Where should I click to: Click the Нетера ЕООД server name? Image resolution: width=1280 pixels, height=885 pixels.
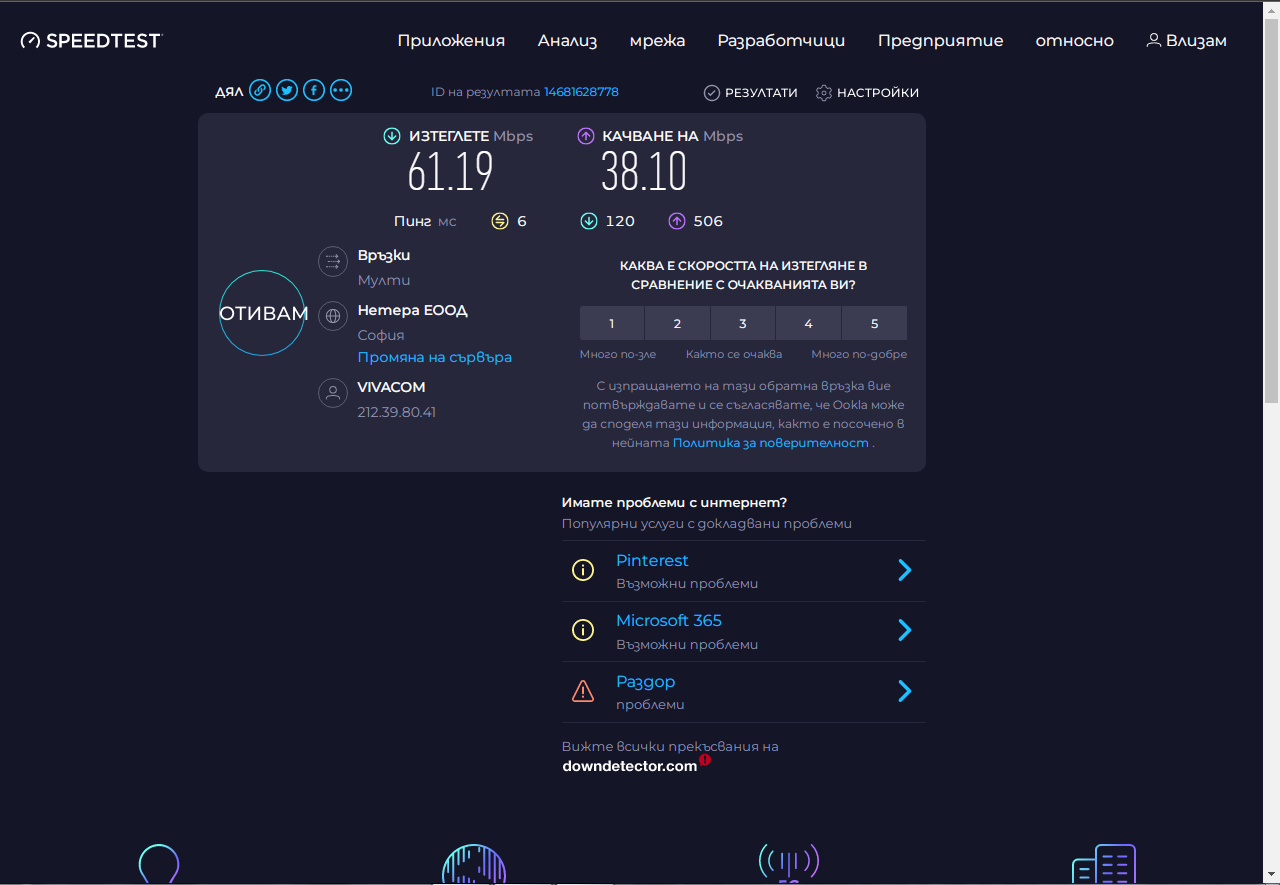pos(413,310)
